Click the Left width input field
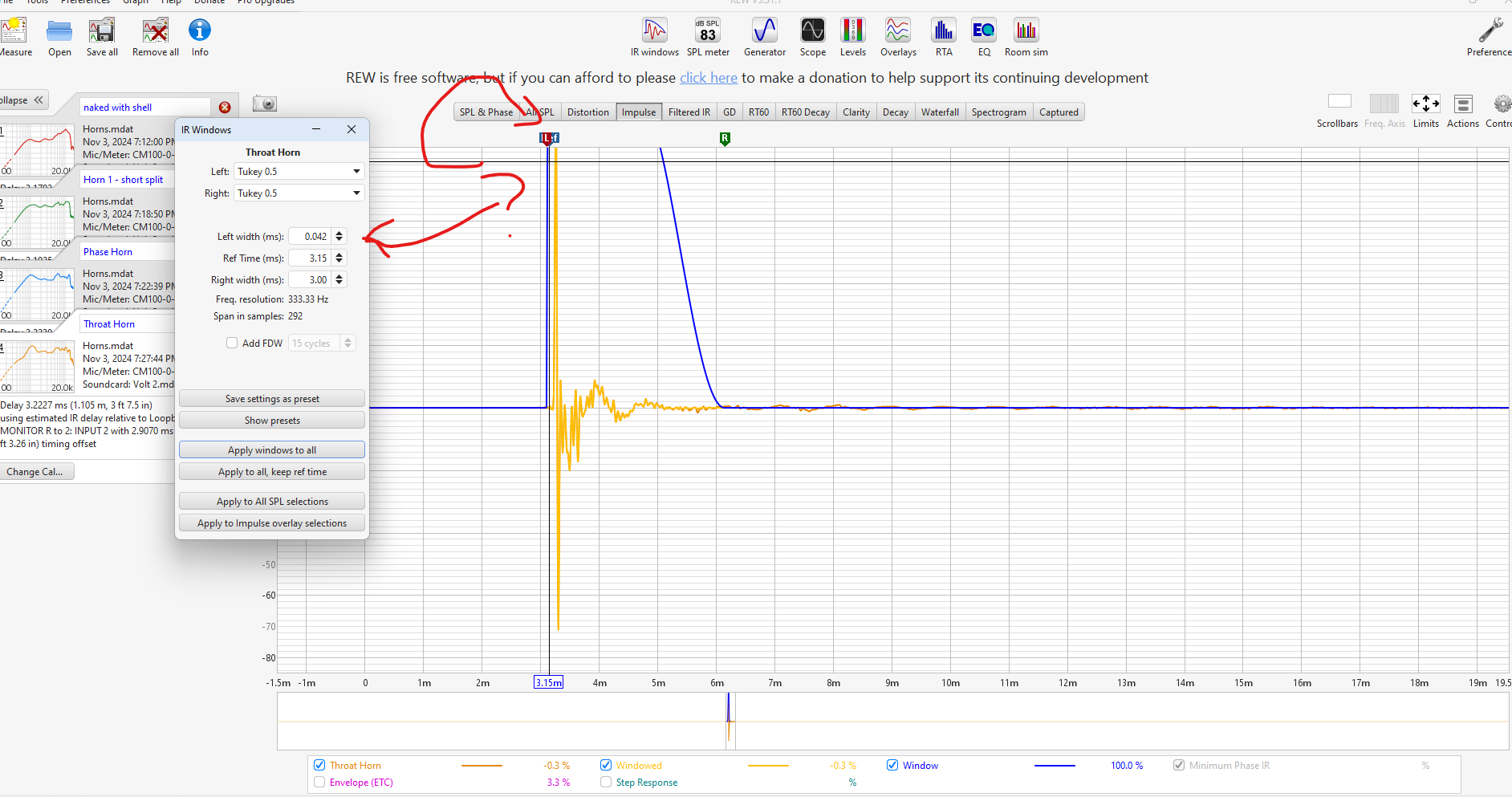The height and width of the screenshot is (797, 1512). click(x=310, y=237)
